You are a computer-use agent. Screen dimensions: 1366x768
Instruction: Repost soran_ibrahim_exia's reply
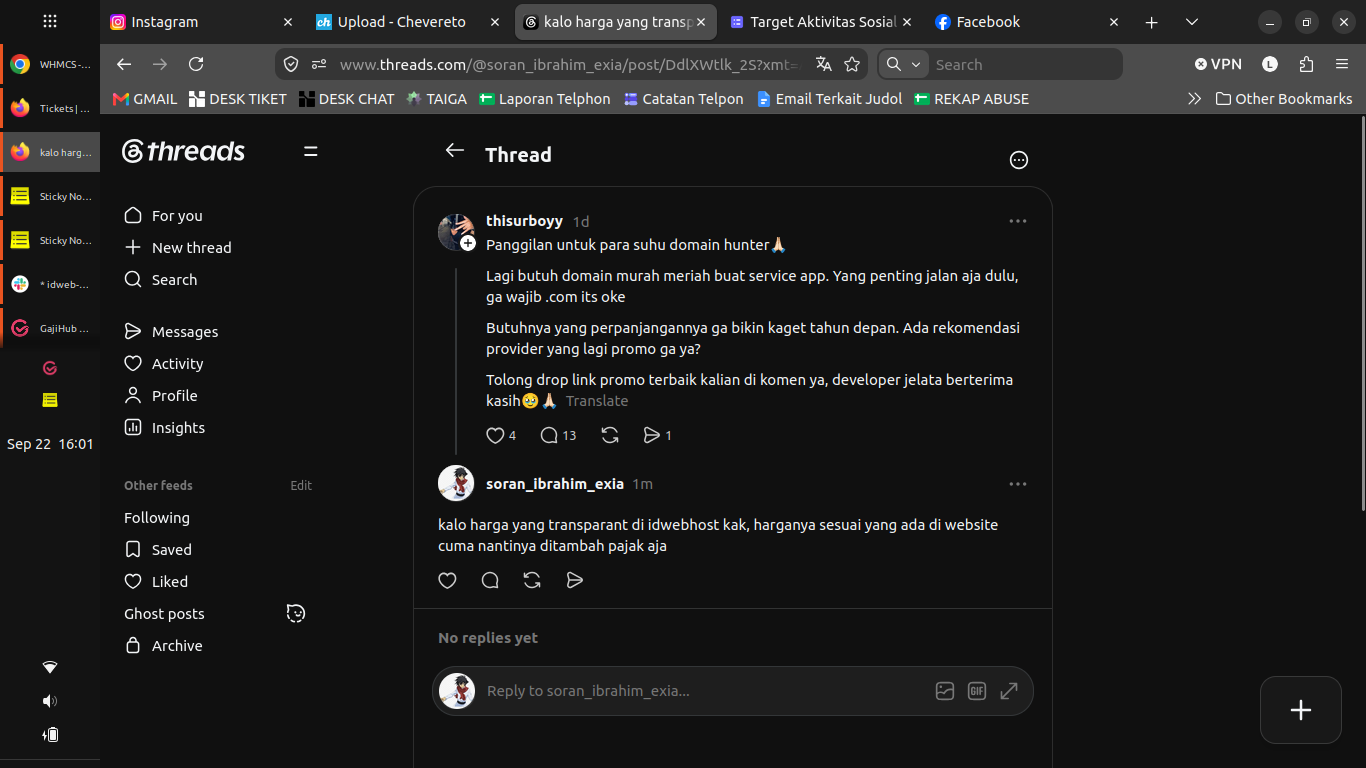pyautogui.click(x=532, y=580)
